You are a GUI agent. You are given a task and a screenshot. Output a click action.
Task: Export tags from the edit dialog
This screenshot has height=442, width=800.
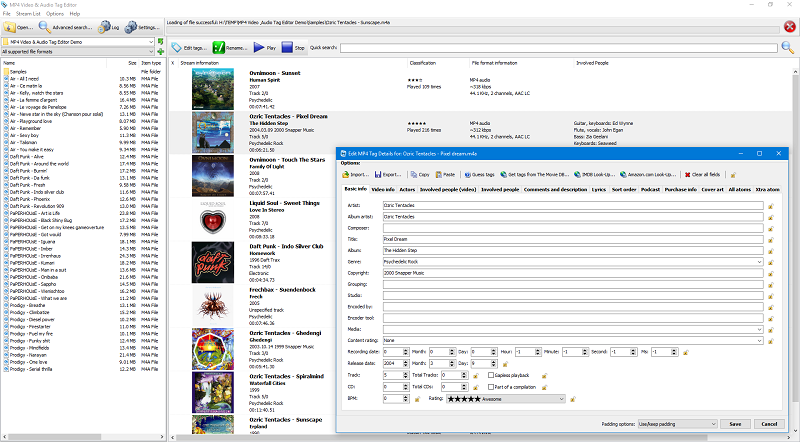click(x=388, y=175)
